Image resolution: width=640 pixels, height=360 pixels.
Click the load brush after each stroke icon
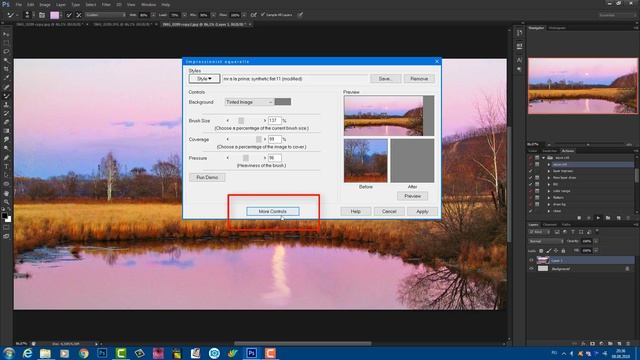click(x=69, y=15)
